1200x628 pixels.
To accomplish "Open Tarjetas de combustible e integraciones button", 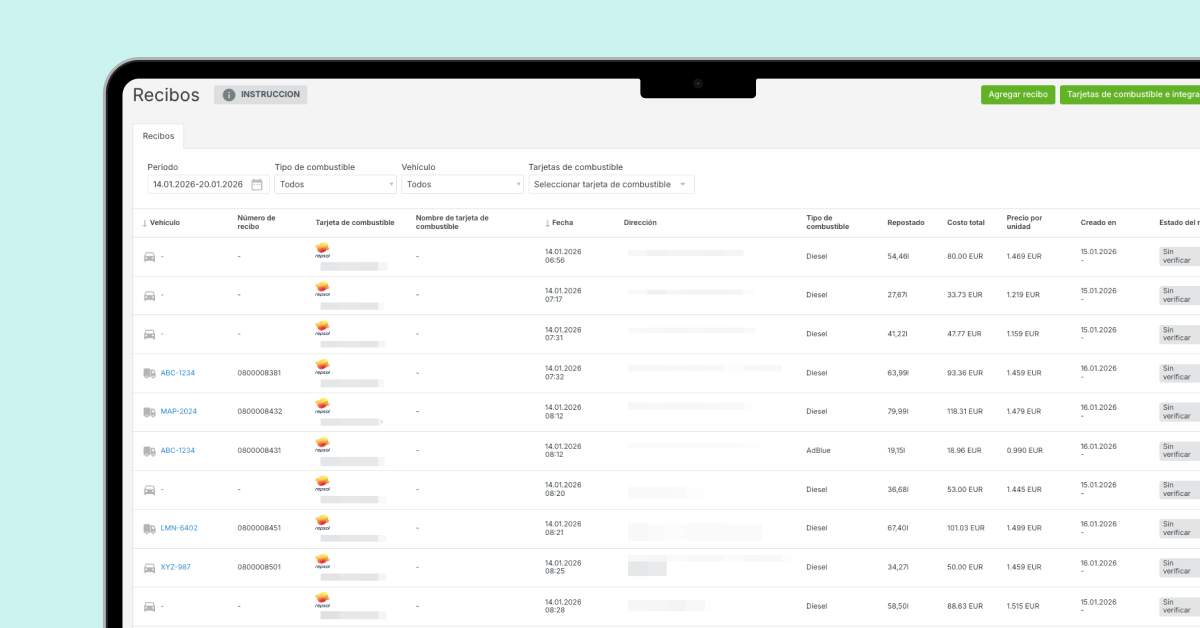I will [x=1130, y=95].
